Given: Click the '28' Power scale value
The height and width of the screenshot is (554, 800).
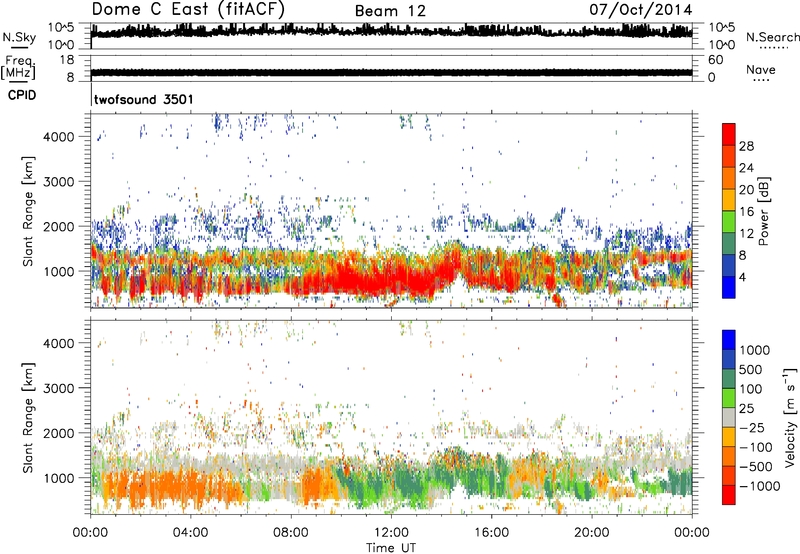Looking at the screenshot, I should point(746,146).
